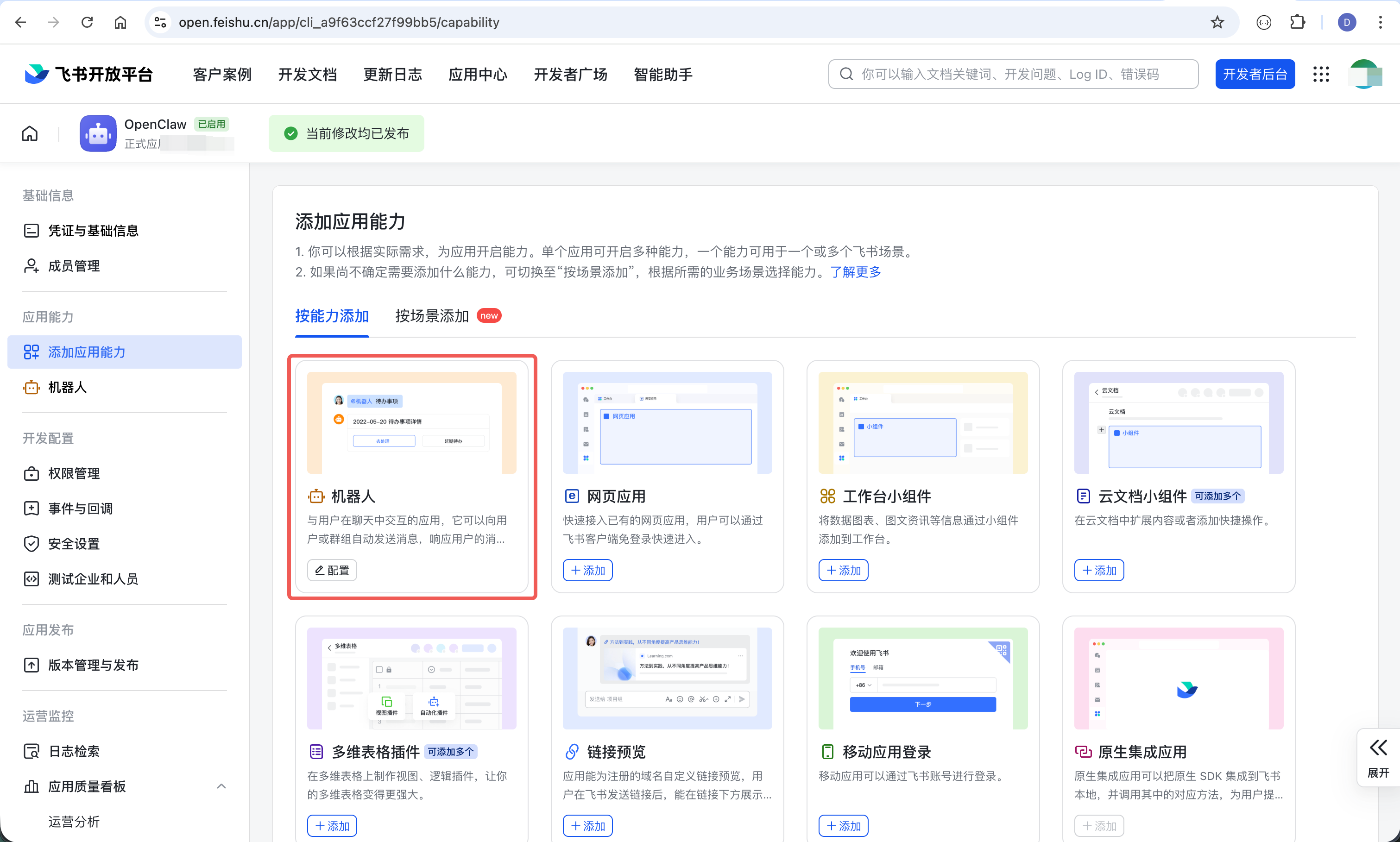Click the 机器人 card preview thumbnail
1400x842 pixels.
click(411, 423)
